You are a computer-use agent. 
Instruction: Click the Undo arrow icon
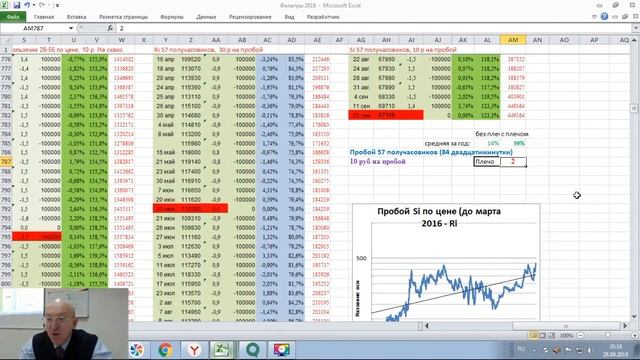pos(27,5)
